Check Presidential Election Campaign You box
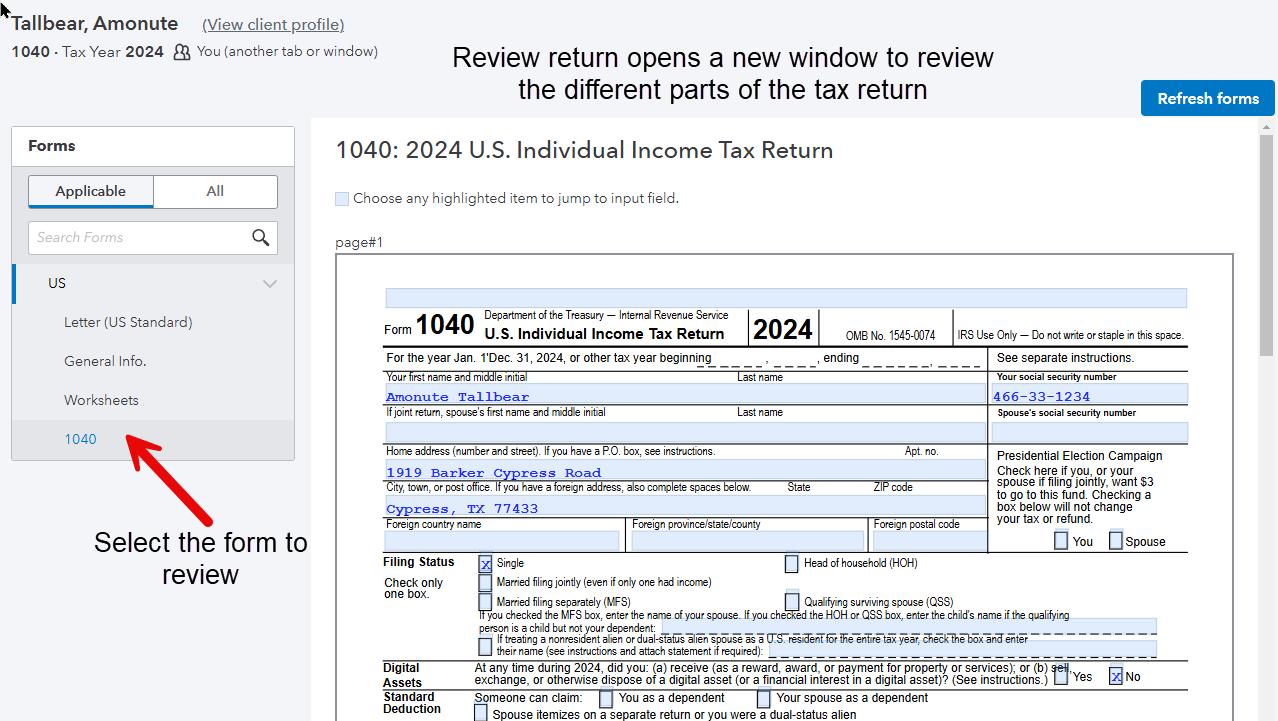This screenshot has height=721, width=1278. (x=1061, y=541)
